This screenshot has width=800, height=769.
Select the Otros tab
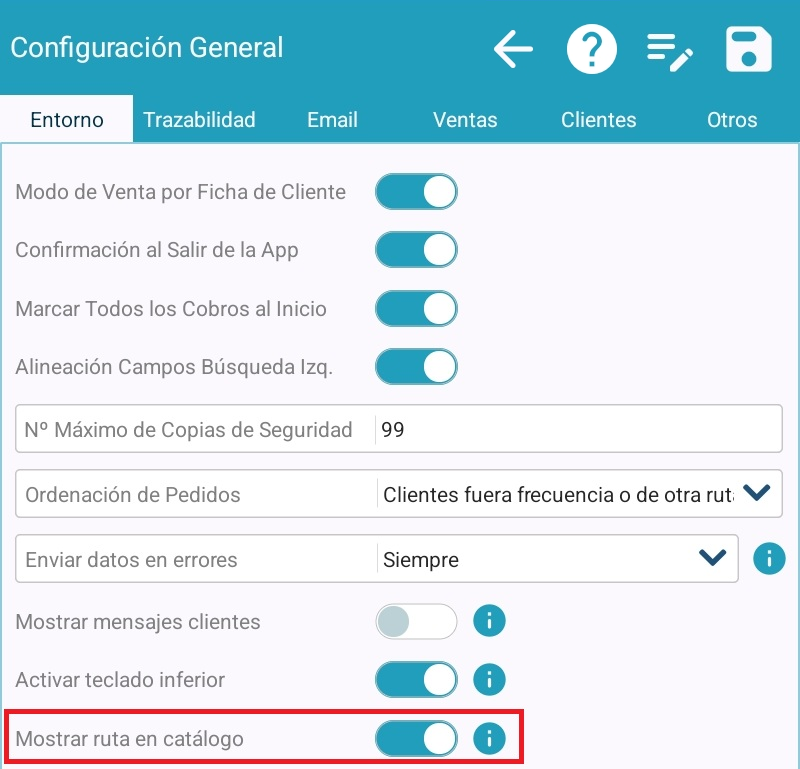pos(732,120)
